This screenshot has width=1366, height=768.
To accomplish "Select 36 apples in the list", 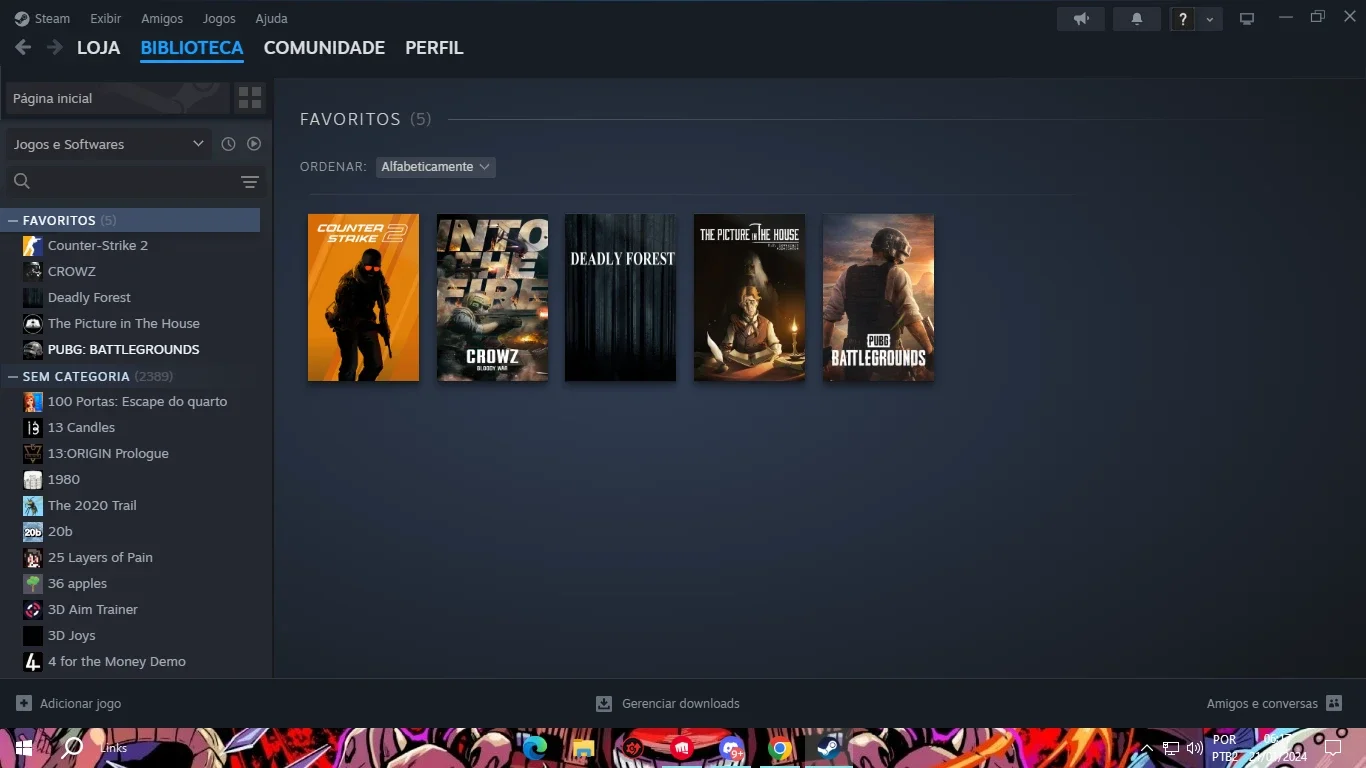I will pyautogui.click(x=77, y=583).
